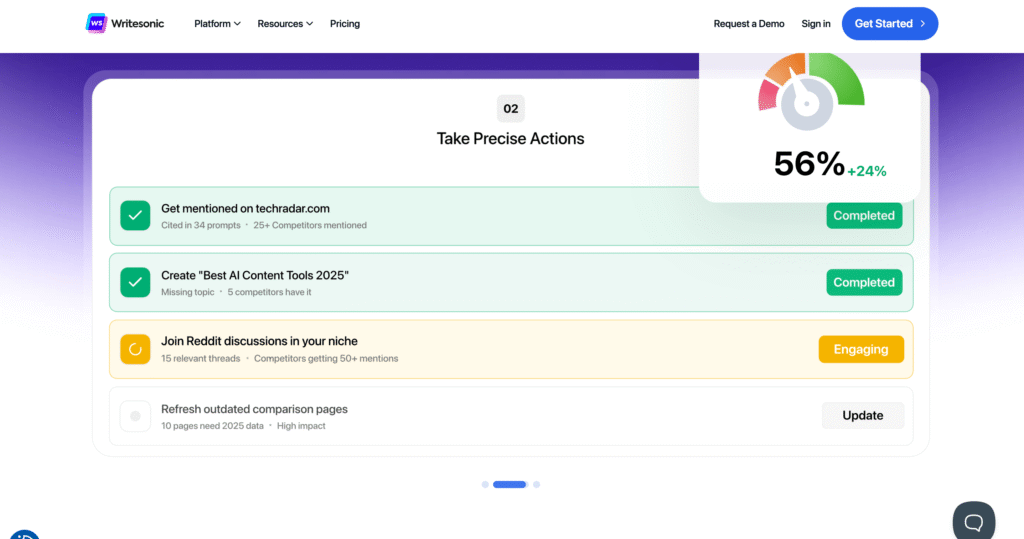Toggle the green check for Best AI Content Tools

(135, 282)
